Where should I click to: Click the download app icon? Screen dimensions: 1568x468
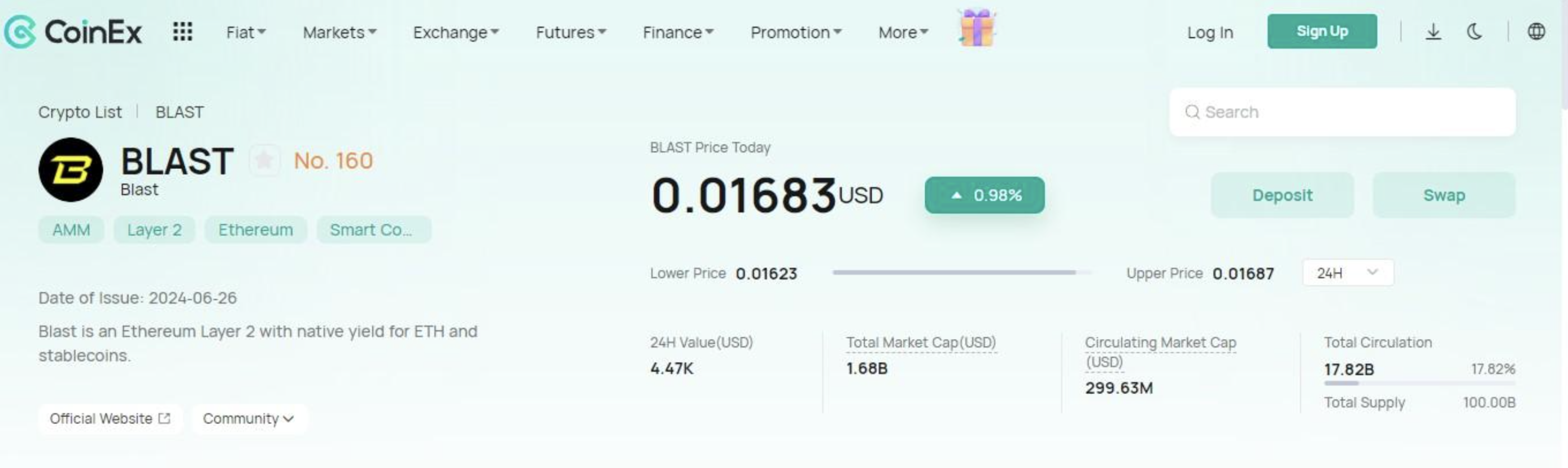click(1434, 32)
